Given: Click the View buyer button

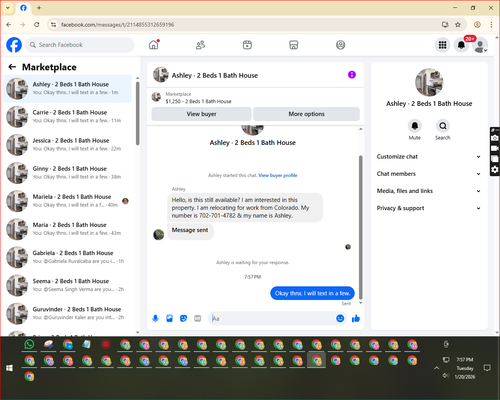Looking at the screenshot, I should click(201, 114).
